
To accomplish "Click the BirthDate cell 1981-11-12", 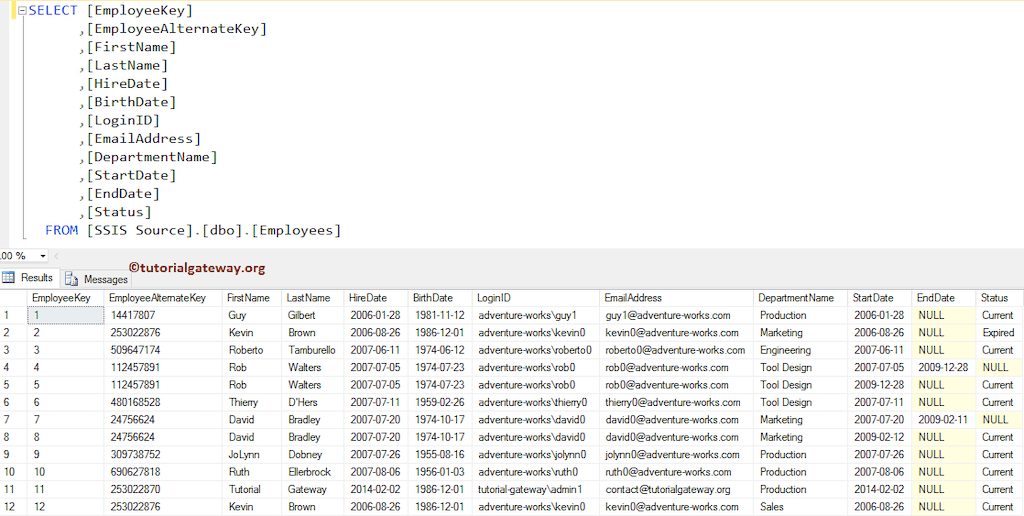I will click(440, 315).
